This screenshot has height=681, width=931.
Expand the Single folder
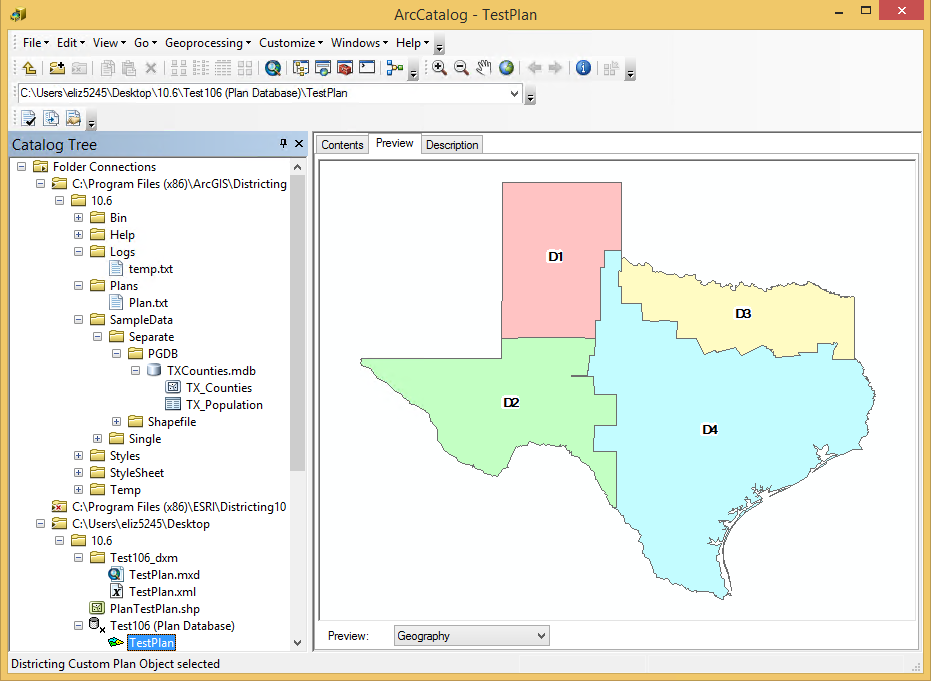click(x=97, y=438)
